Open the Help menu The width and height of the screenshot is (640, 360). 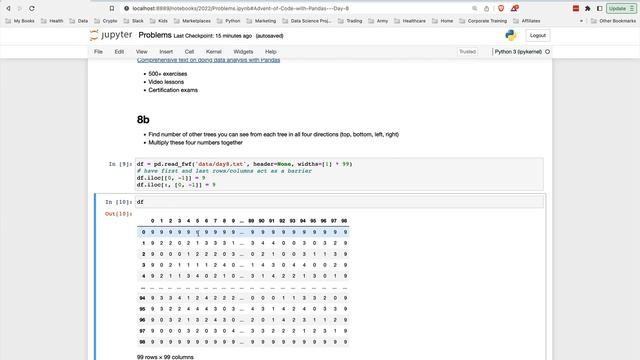(x=271, y=52)
